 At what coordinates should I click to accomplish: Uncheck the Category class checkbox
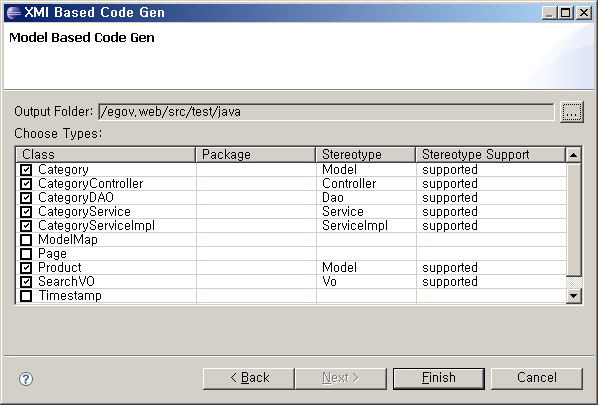click(26, 170)
